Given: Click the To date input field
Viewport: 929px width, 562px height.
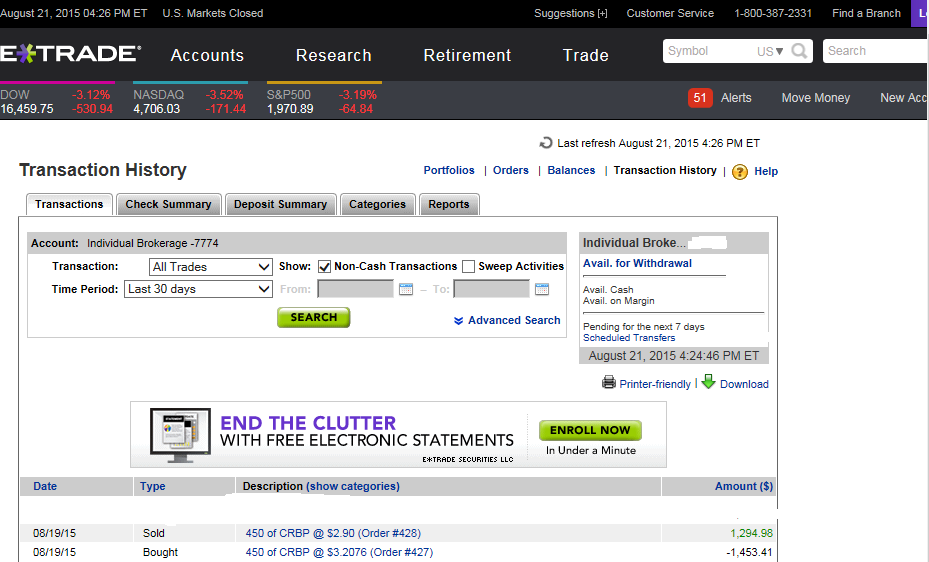Looking at the screenshot, I should click(492, 289).
